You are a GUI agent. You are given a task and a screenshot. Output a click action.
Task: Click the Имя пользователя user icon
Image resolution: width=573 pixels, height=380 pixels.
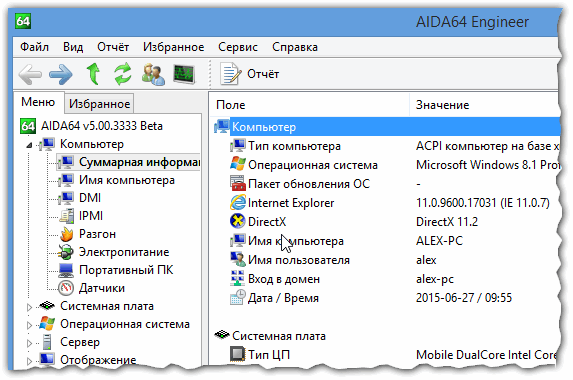coord(238,259)
